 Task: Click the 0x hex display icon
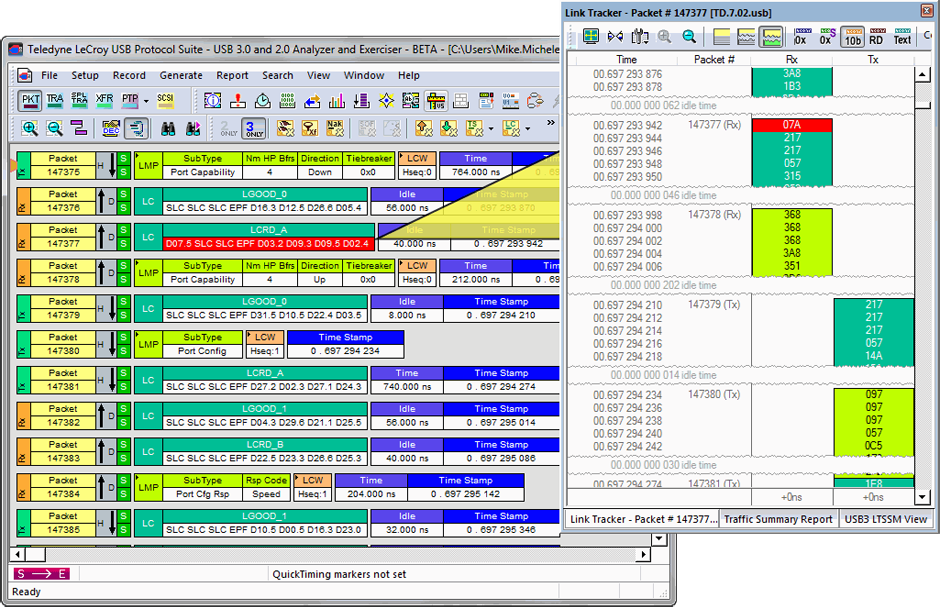click(x=801, y=37)
